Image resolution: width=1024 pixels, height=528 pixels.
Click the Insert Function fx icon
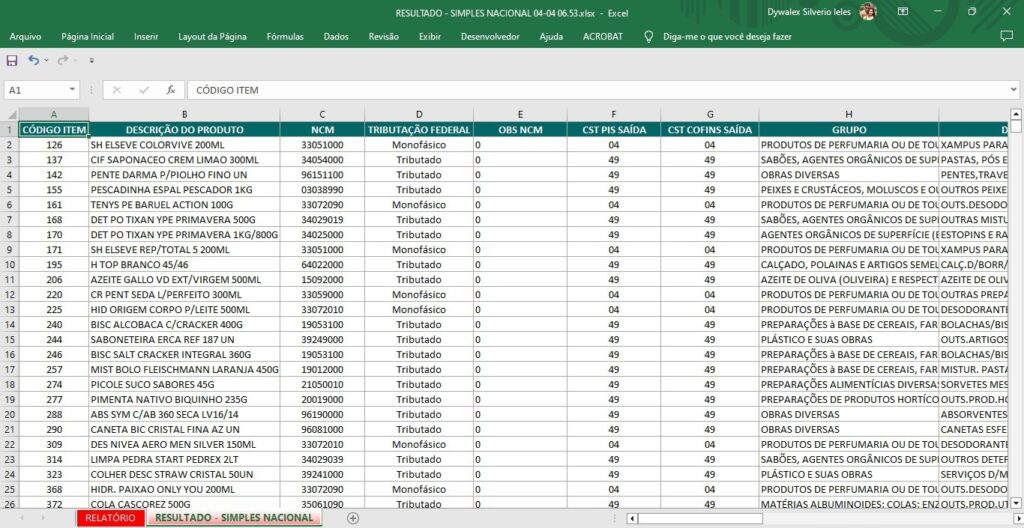coord(171,90)
